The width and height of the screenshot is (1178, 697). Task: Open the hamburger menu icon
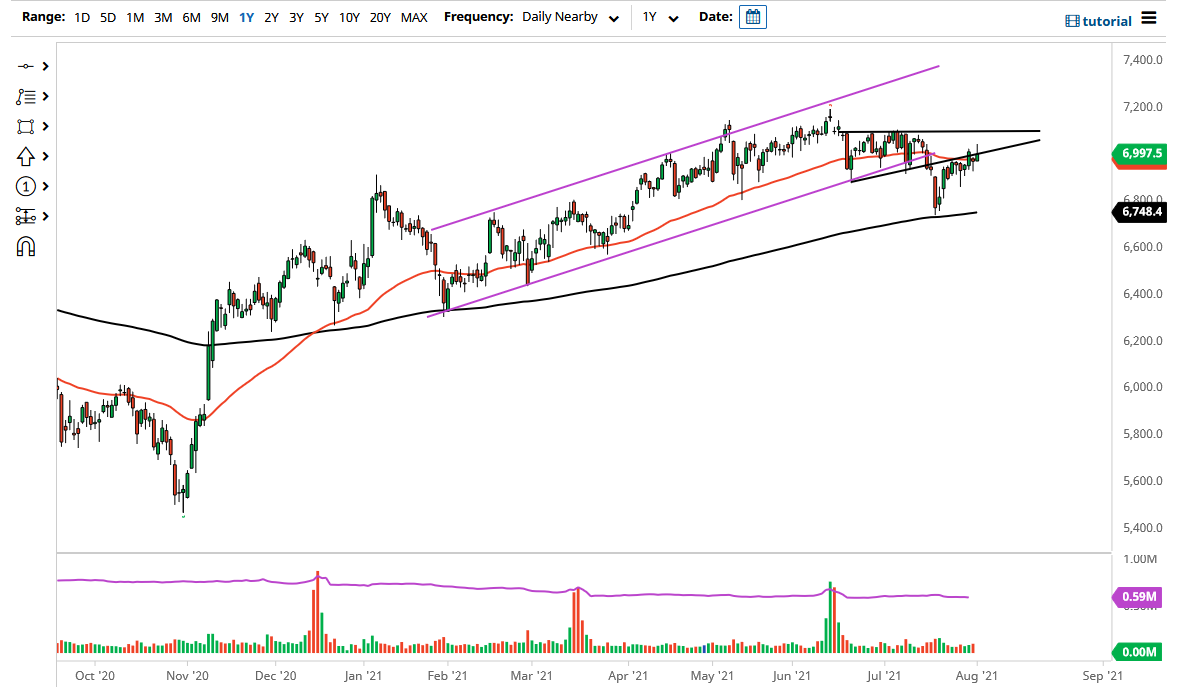point(1149,17)
